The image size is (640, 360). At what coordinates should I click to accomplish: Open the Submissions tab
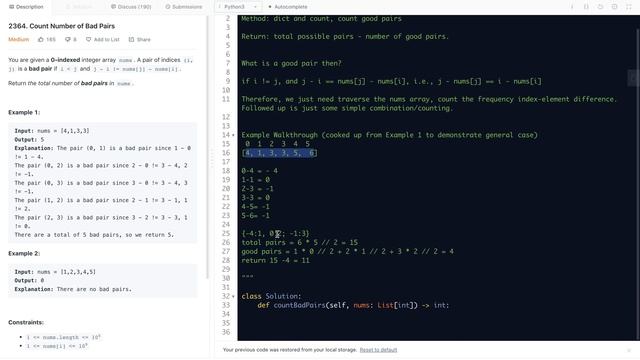(184, 7)
